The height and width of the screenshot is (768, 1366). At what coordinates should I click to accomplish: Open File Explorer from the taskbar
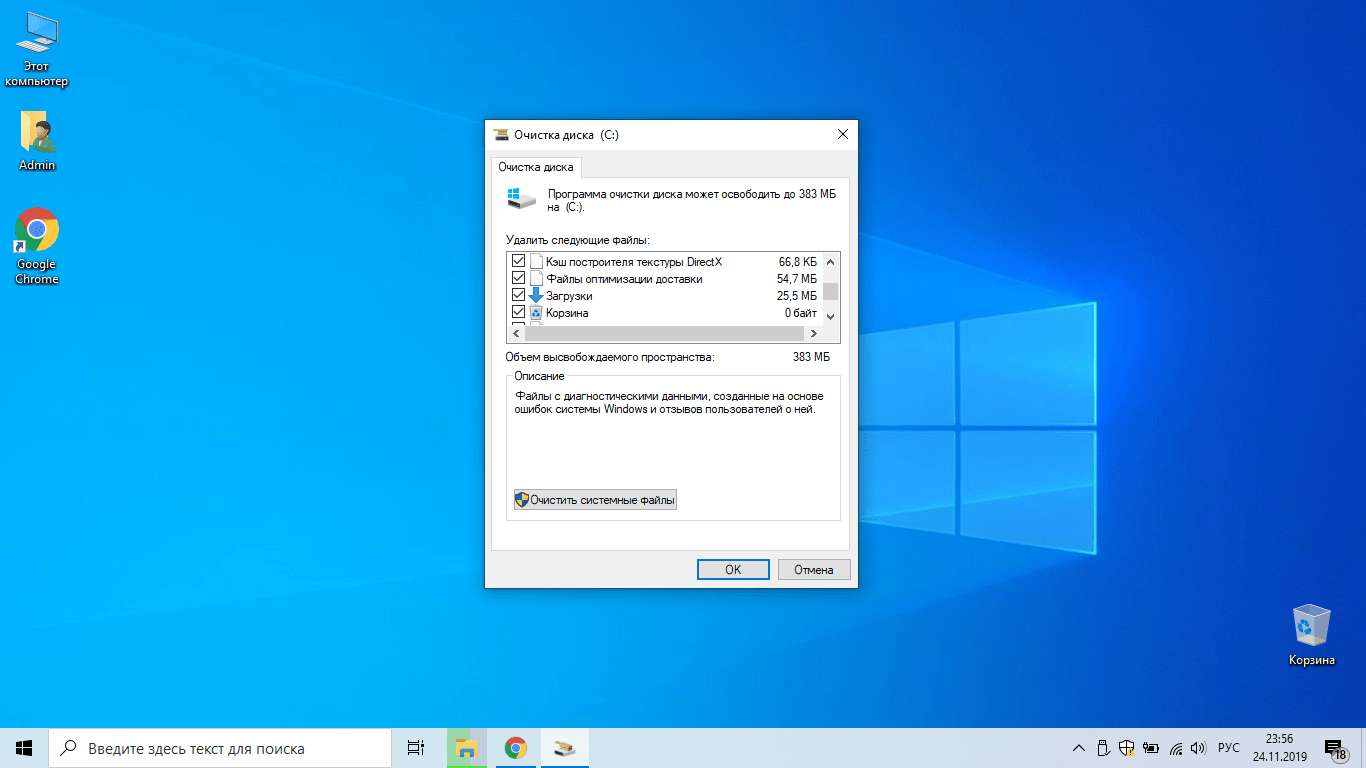click(466, 748)
